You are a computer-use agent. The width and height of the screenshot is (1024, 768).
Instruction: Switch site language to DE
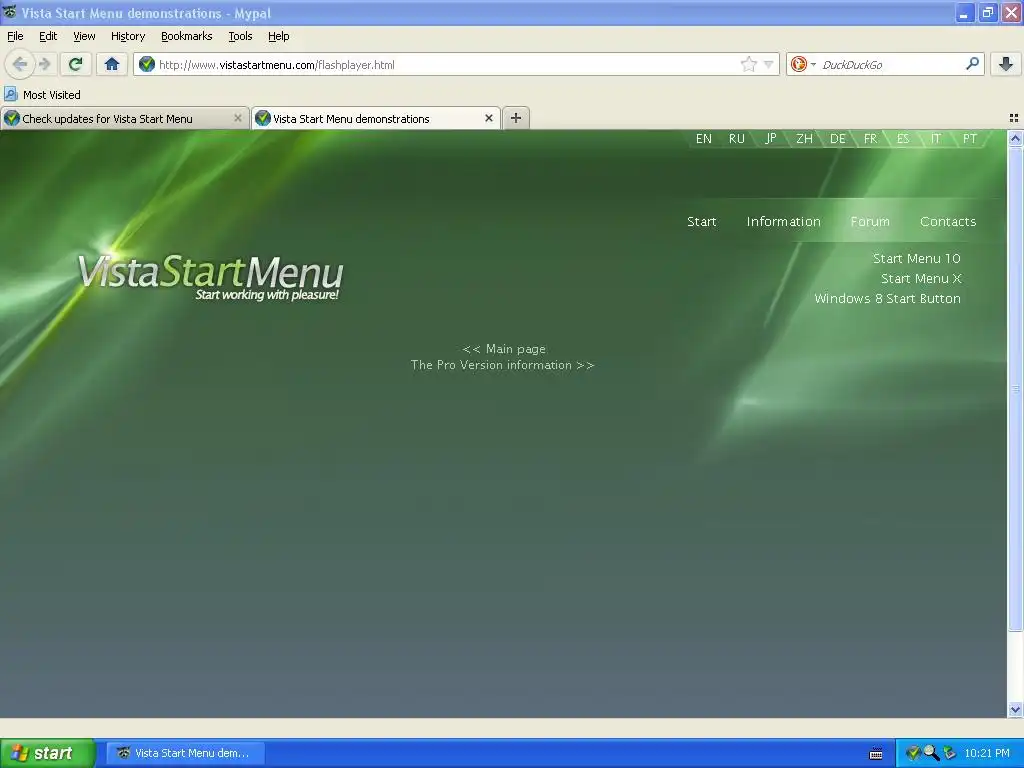(x=837, y=138)
